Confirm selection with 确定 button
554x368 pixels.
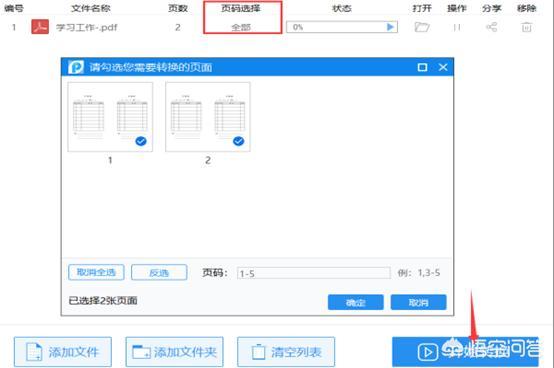coord(355,302)
